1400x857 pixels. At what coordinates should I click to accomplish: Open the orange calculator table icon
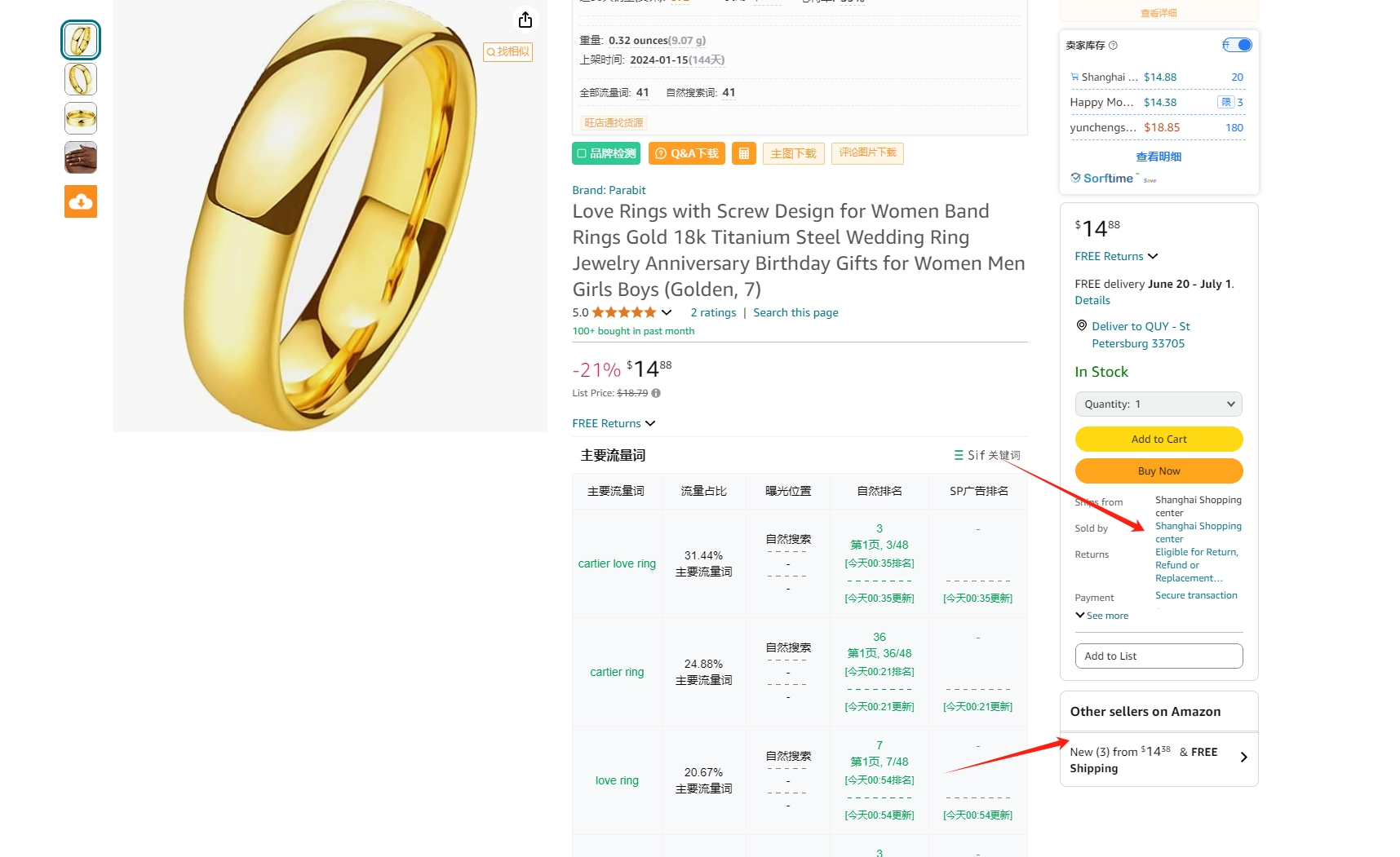[743, 153]
